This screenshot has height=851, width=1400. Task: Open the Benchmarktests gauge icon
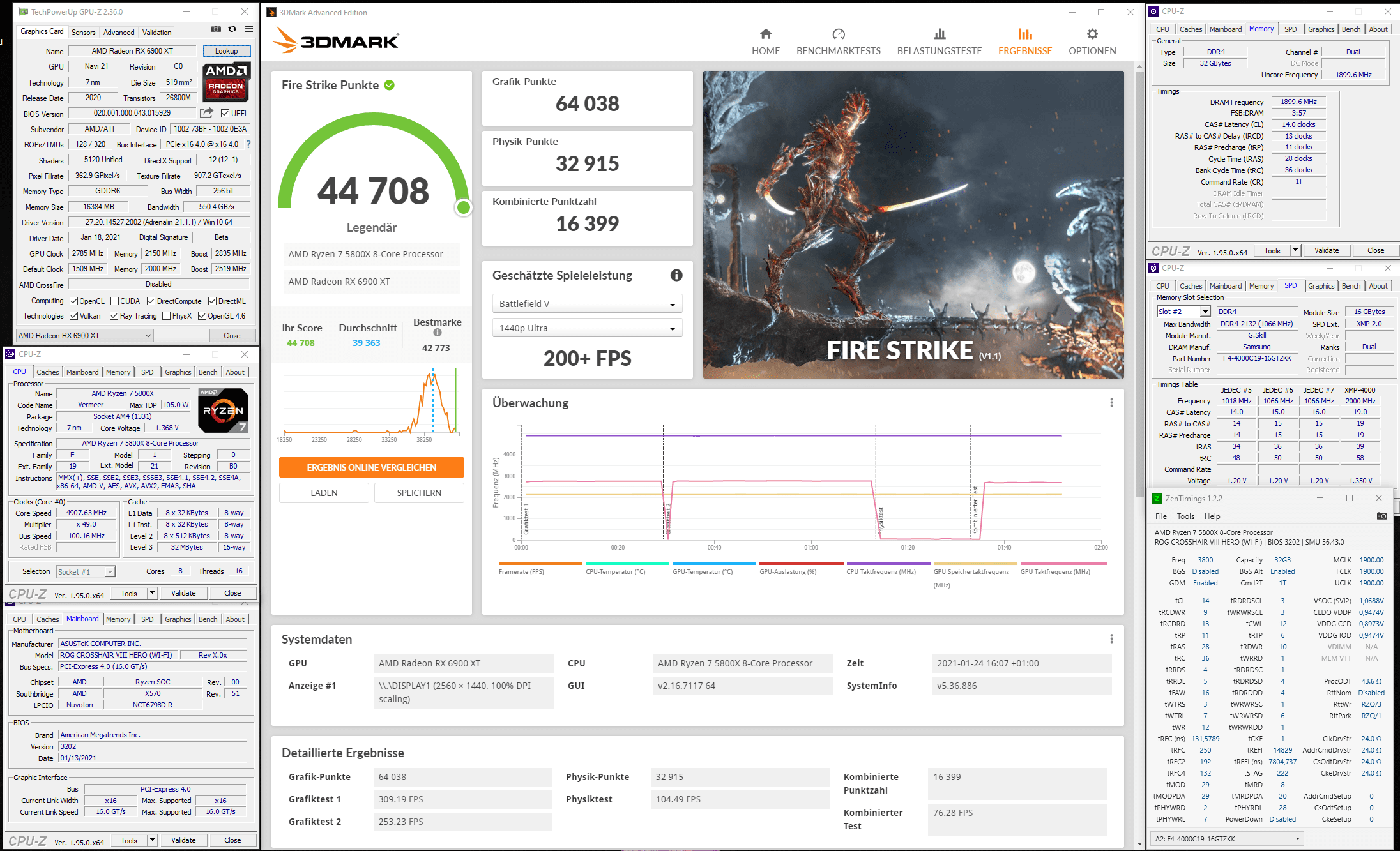839,34
